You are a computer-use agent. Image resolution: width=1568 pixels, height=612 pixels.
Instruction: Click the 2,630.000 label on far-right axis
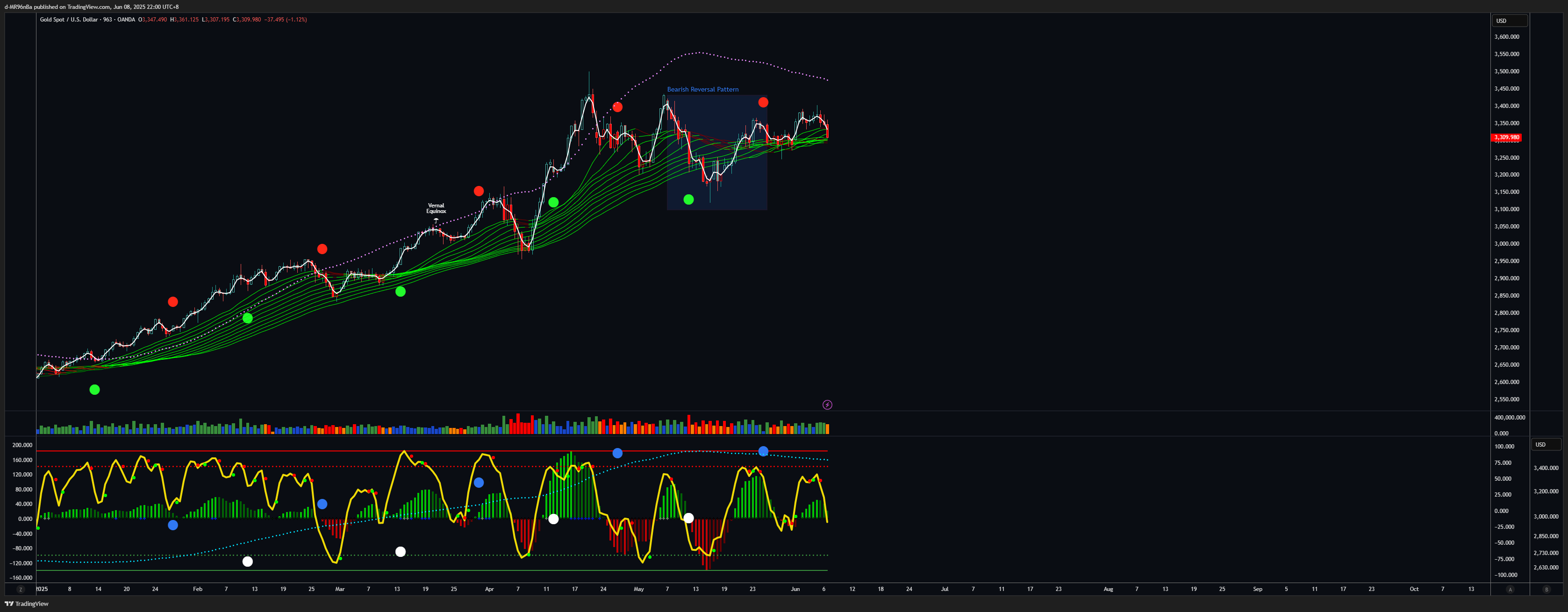tap(1546, 568)
